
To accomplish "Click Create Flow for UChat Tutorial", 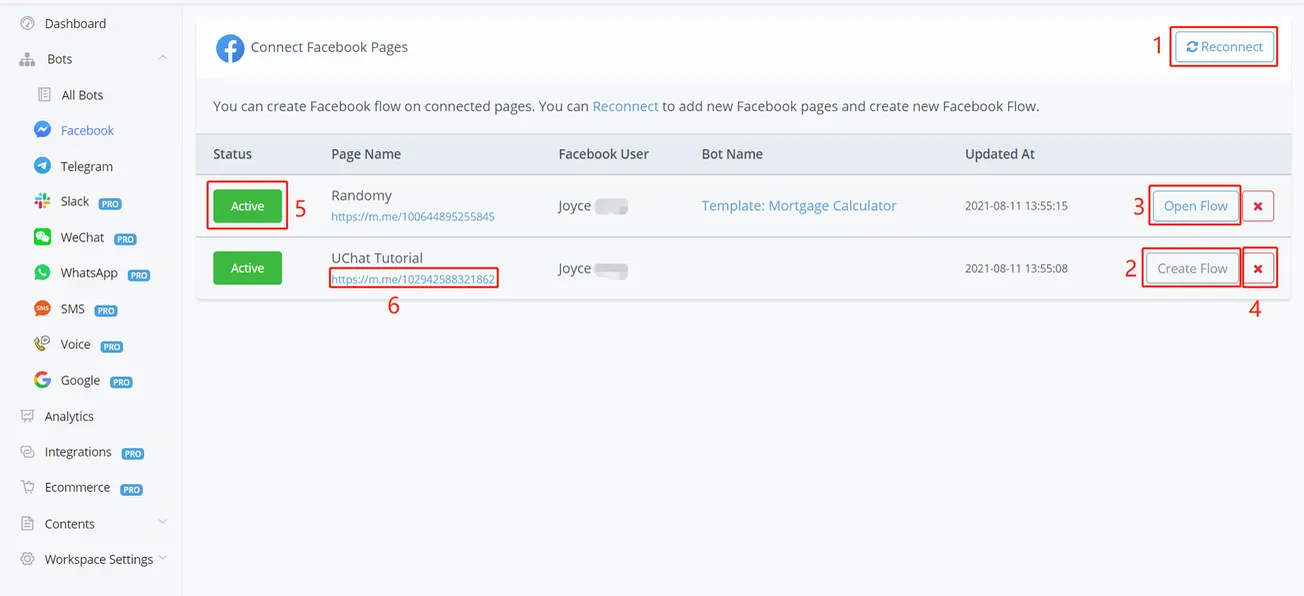I will click(1192, 268).
